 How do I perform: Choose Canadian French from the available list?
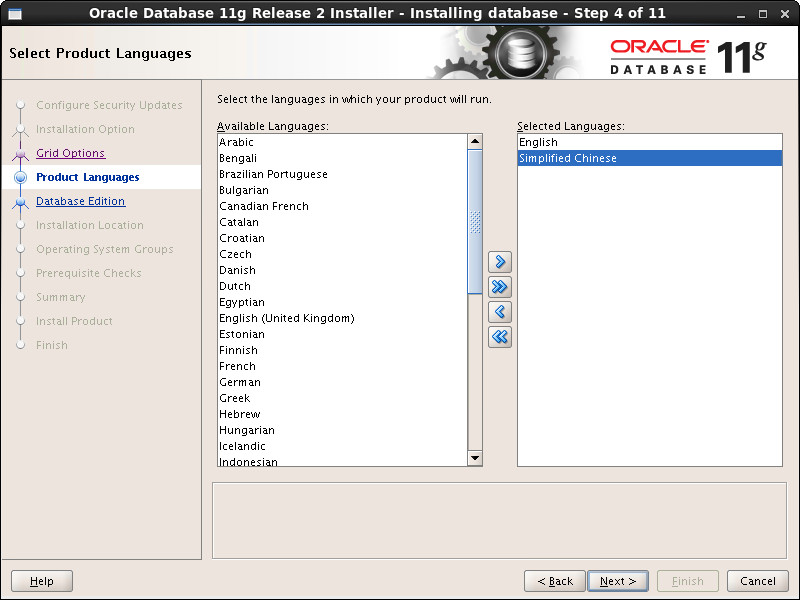342,206
